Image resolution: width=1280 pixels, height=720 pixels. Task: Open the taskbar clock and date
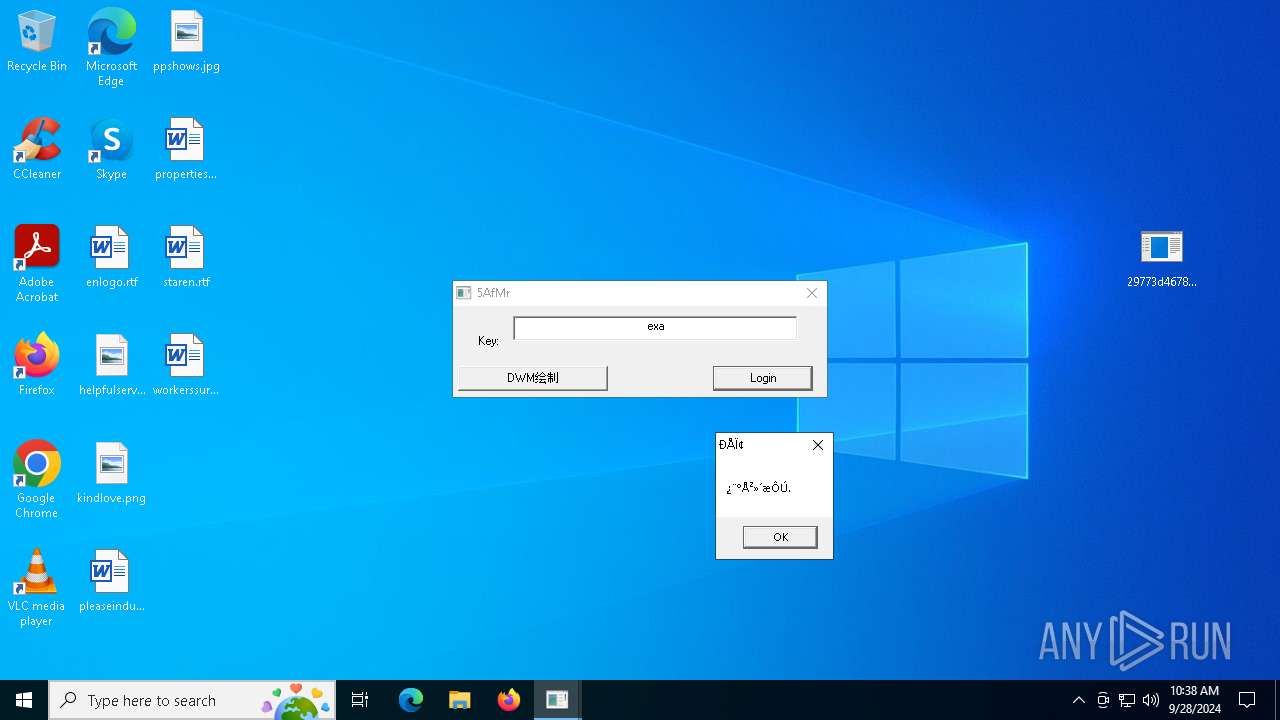[1195, 700]
